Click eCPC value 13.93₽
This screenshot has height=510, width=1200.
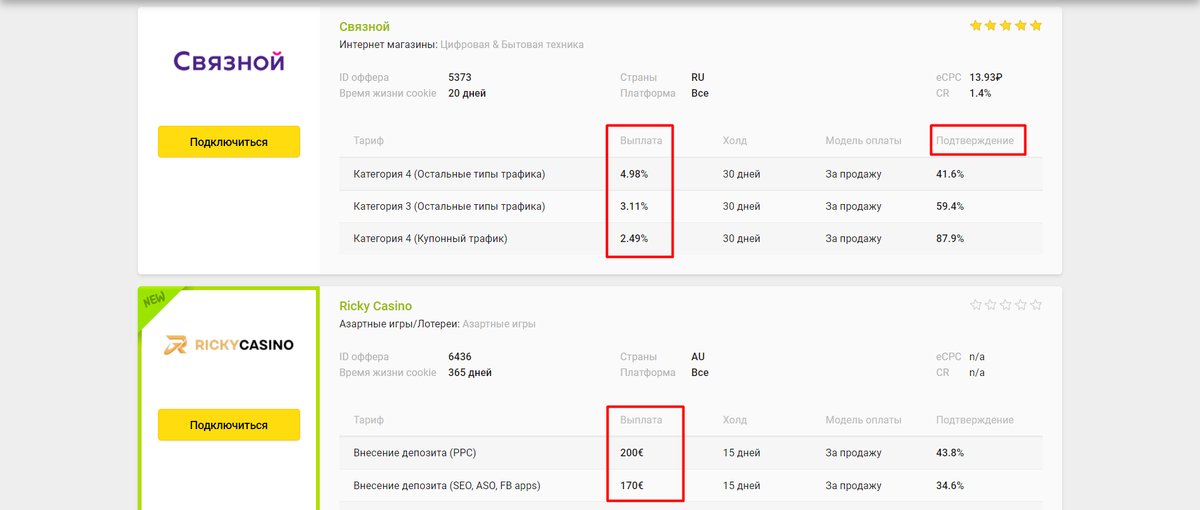click(x=986, y=77)
